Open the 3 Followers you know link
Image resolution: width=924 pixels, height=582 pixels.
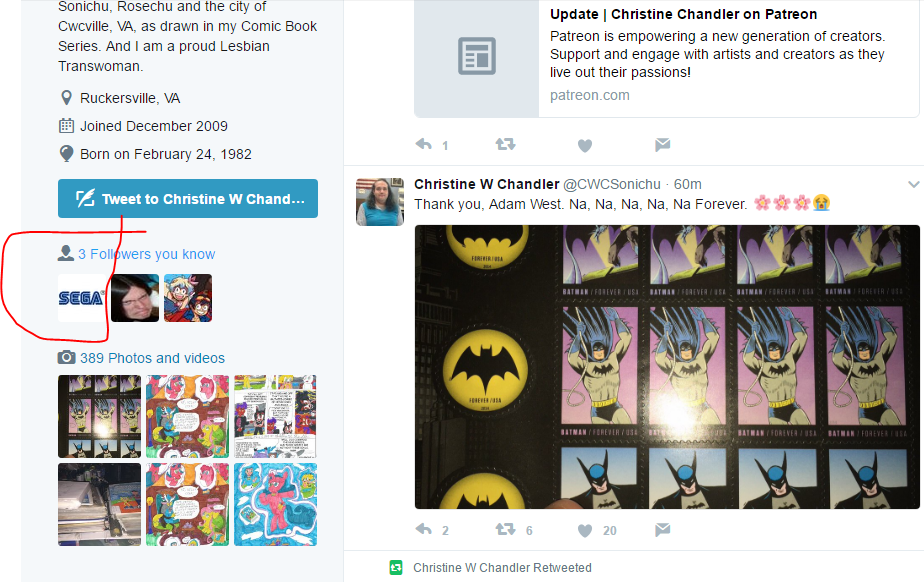click(147, 254)
